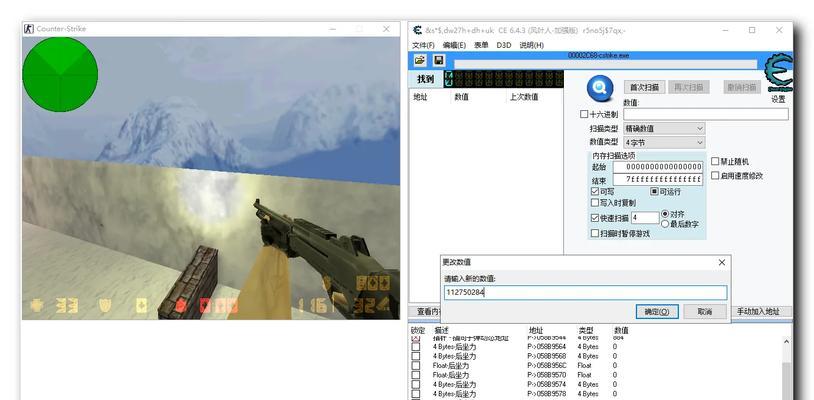The image size is (814, 400).
Task: Open the 文件(F) menu
Action: click(x=423, y=45)
